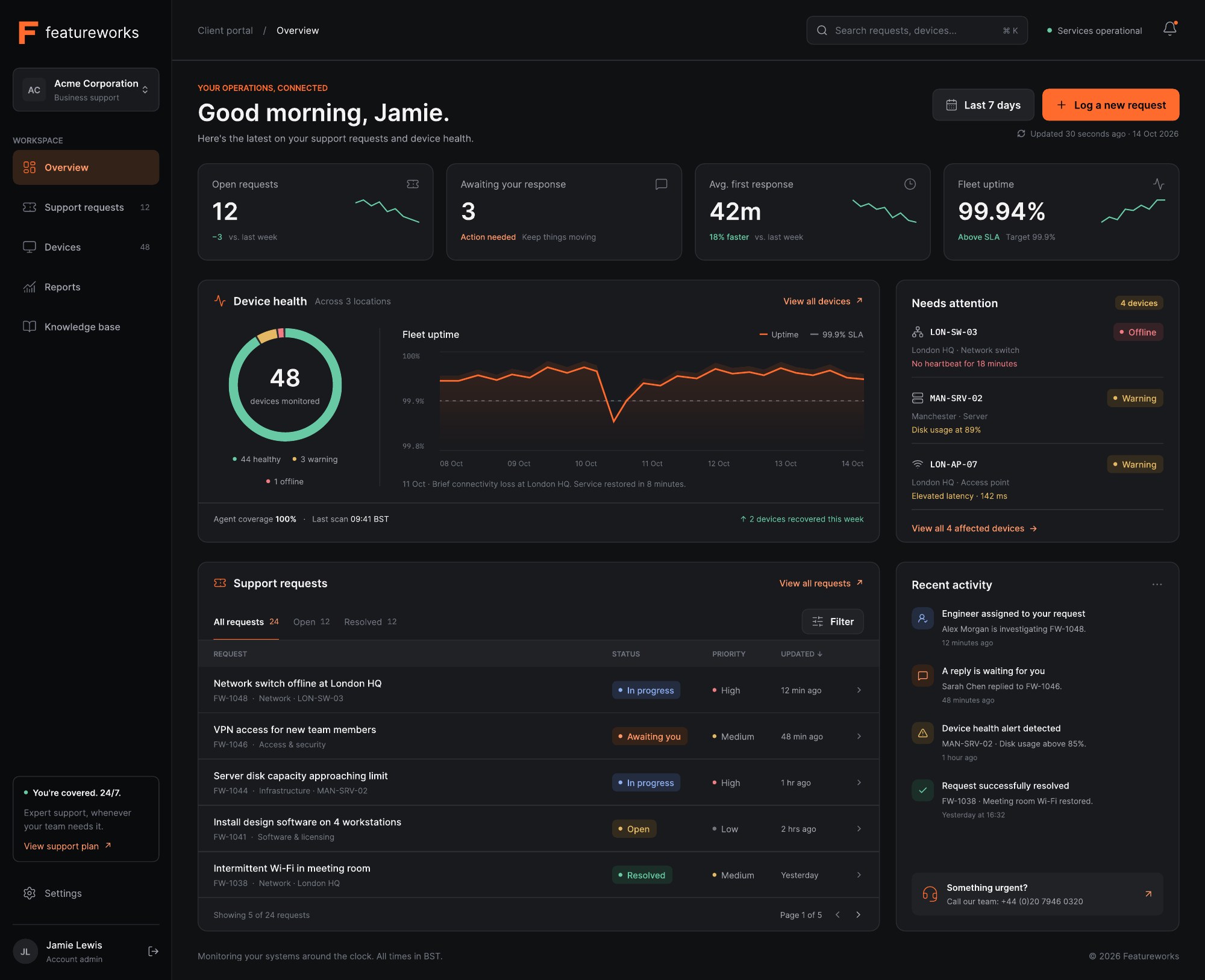
Task: Open Devices in the sidebar
Action: tap(86, 247)
